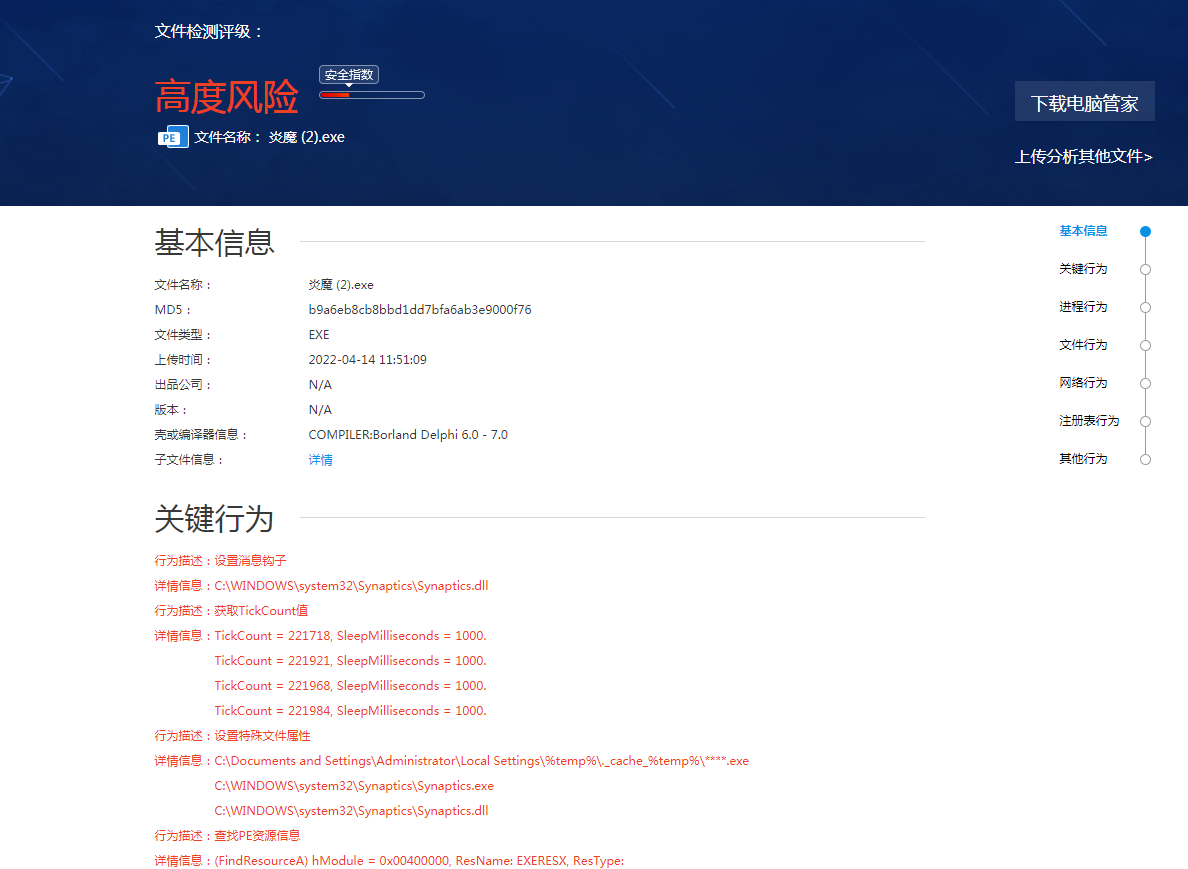Click the 设置特殊文件属性 behavior description

pos(262,736)
